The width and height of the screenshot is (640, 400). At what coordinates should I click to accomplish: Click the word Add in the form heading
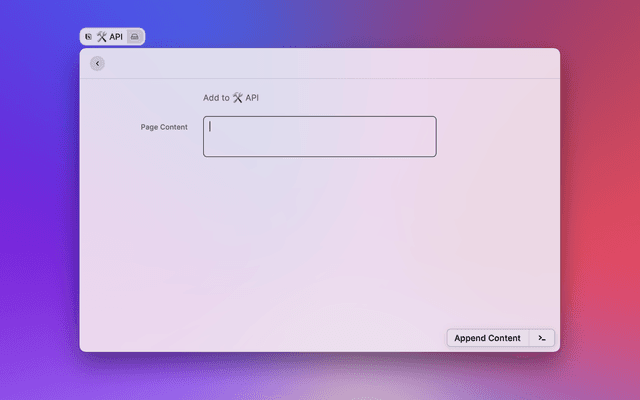click(211, 98)
